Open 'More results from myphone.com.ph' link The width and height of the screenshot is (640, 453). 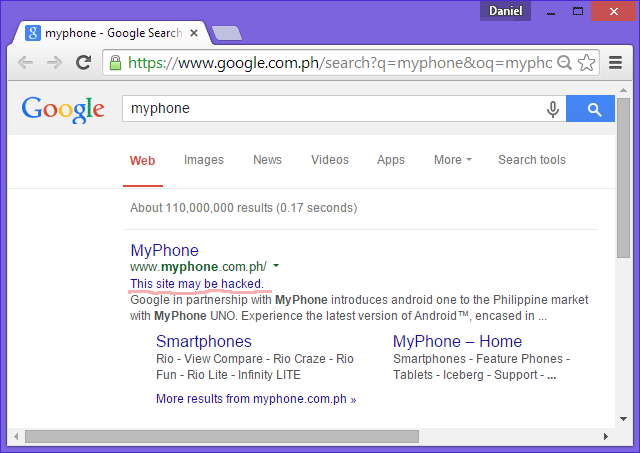point(256,399)
